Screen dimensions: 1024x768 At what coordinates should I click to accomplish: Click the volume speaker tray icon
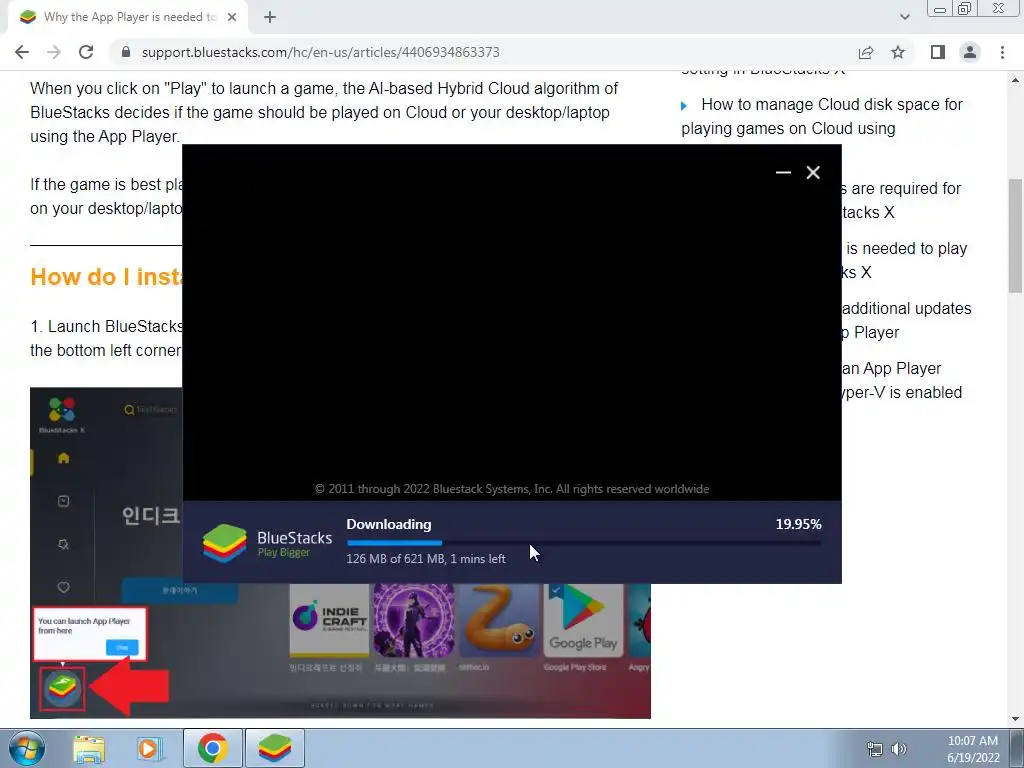[x=899, y=749]
